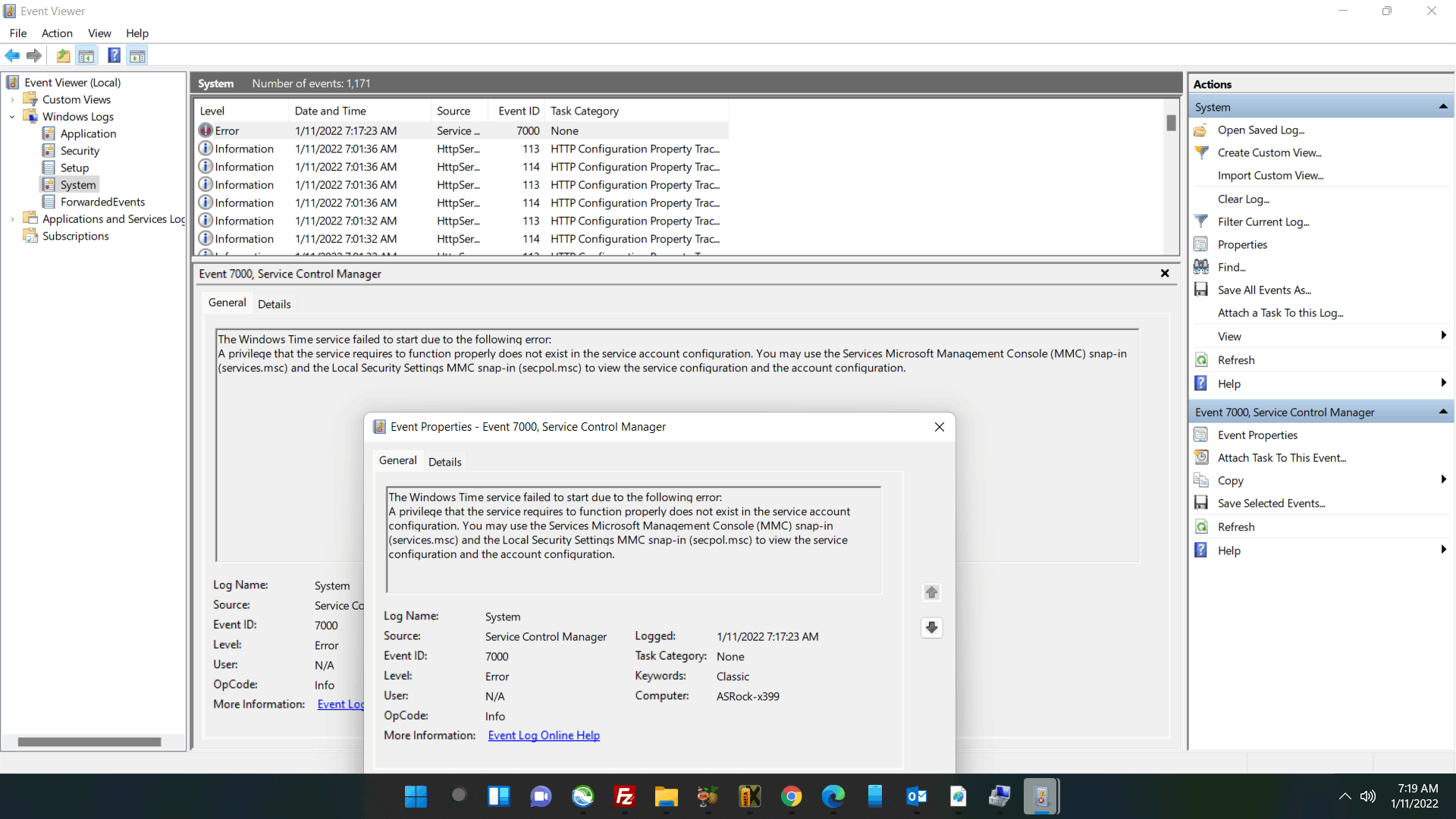Viewport: 1456px width, 819px height.
Task: Select the Security log in tree
Action: tap(80, 151)
